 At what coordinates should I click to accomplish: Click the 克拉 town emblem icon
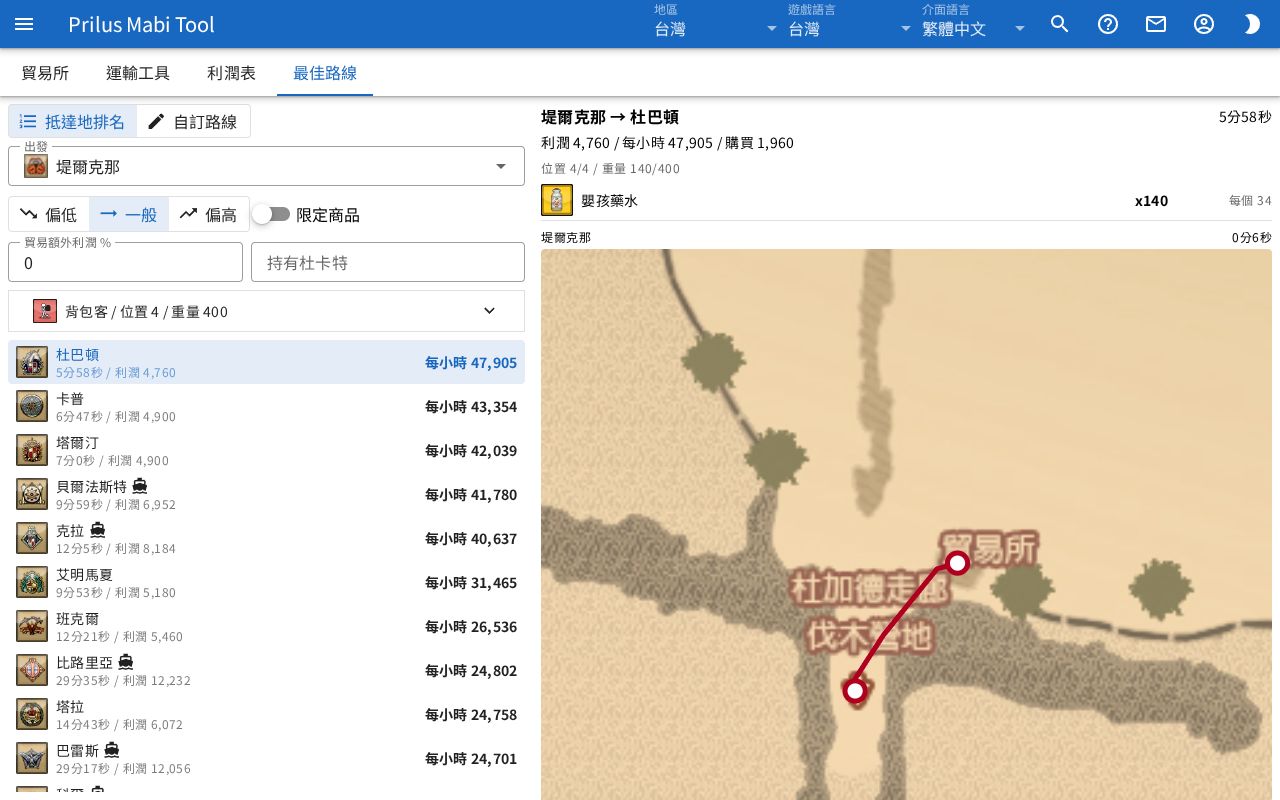[x=32, y=538]
